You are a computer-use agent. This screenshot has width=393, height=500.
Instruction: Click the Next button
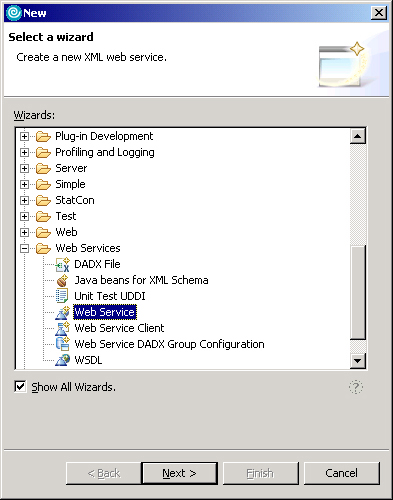tap(179, 473)
